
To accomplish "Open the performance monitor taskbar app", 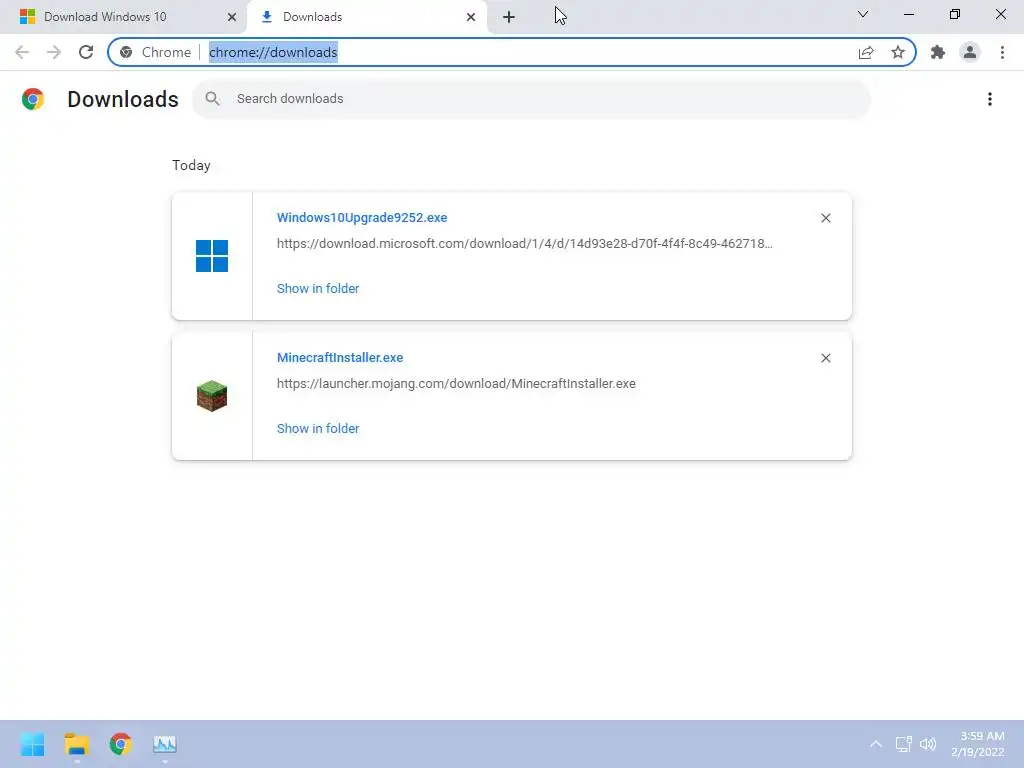I will tap(165, 744).
